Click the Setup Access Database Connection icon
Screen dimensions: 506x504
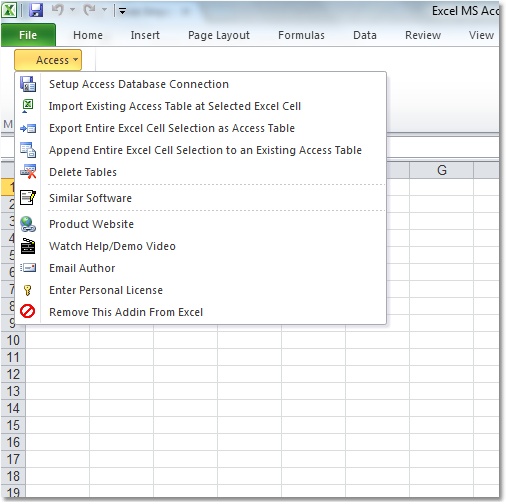(x=28, y=84)
